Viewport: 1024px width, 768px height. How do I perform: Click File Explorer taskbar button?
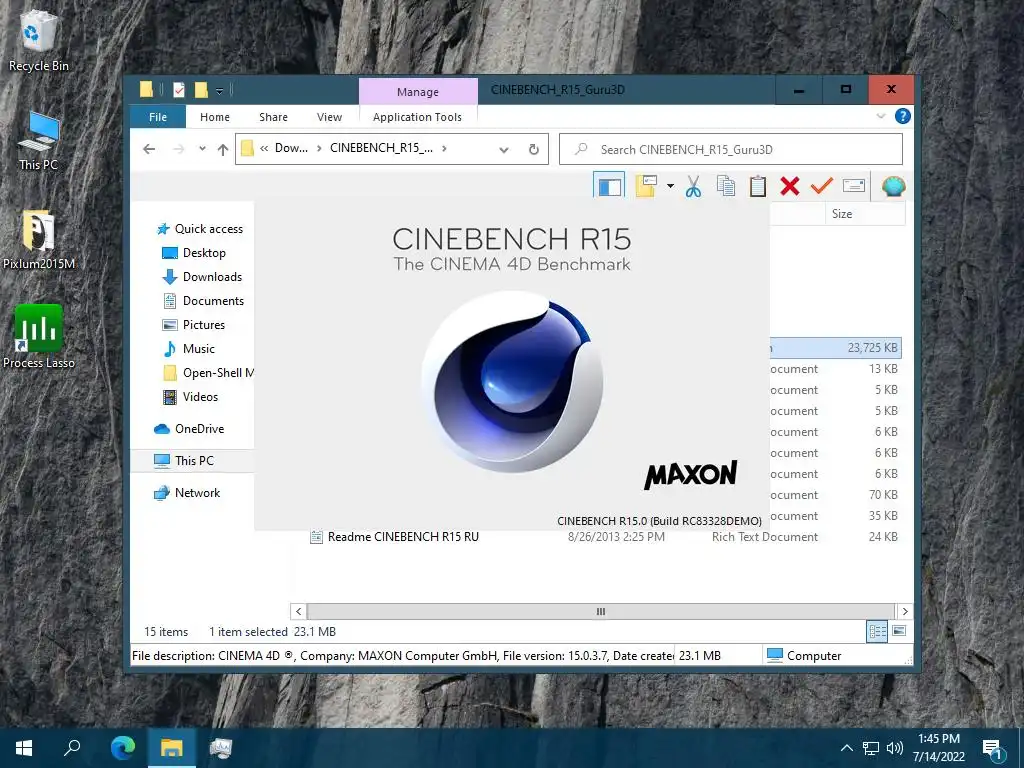pos(172,747)
